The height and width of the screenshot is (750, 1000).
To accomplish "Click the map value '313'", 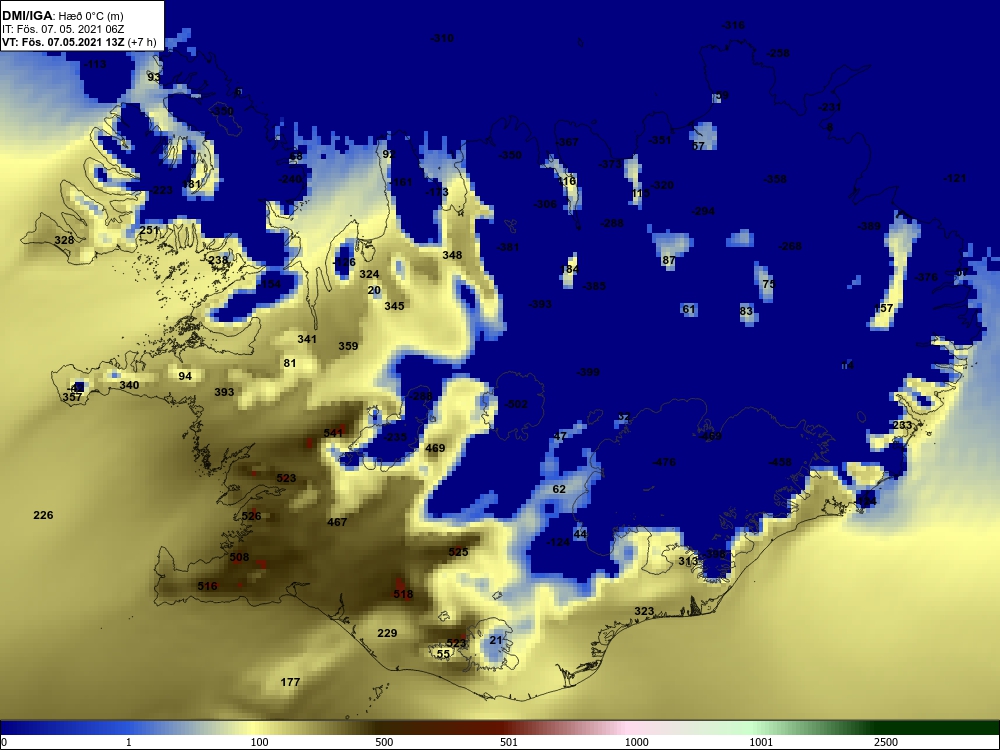I will (x=688, y=561).
